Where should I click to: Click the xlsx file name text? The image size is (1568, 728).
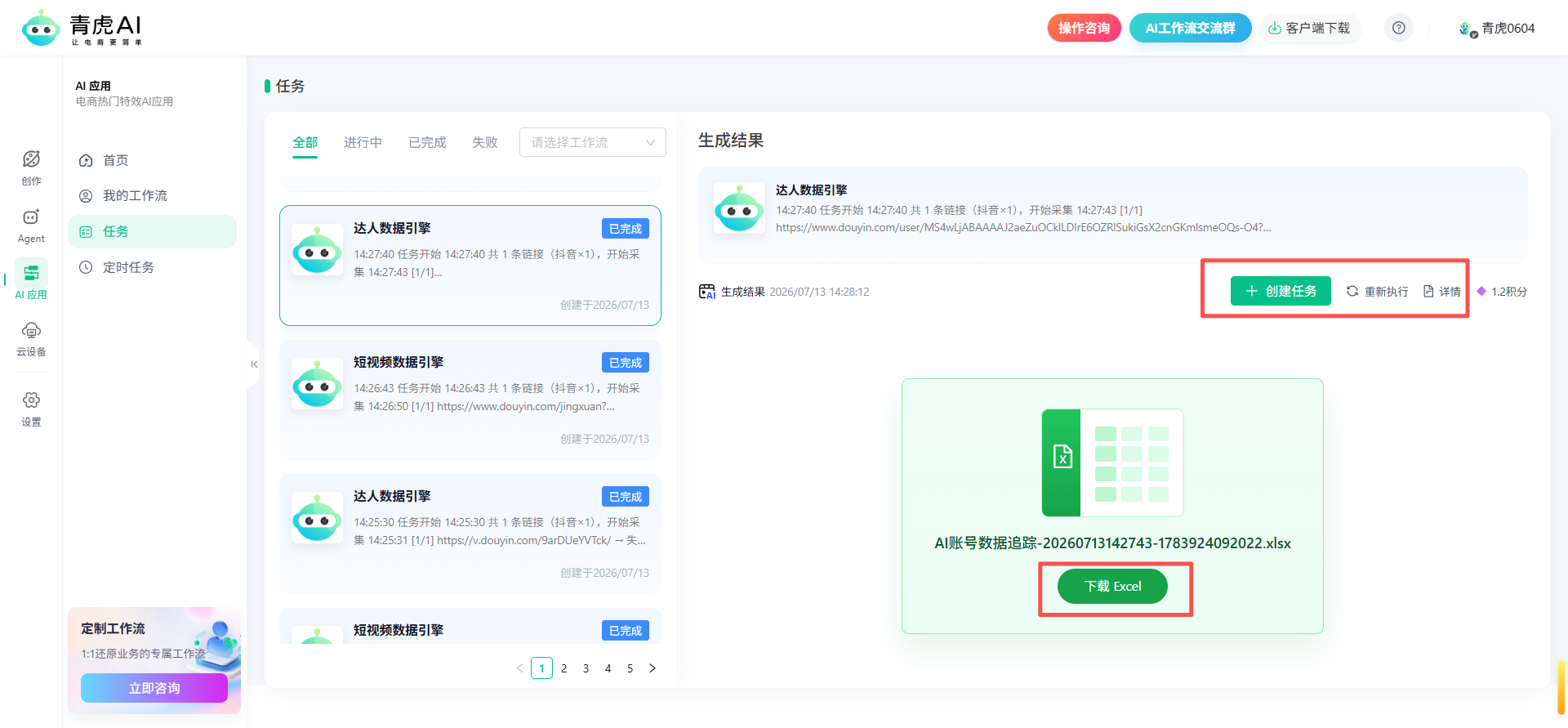click(1112, 543)
